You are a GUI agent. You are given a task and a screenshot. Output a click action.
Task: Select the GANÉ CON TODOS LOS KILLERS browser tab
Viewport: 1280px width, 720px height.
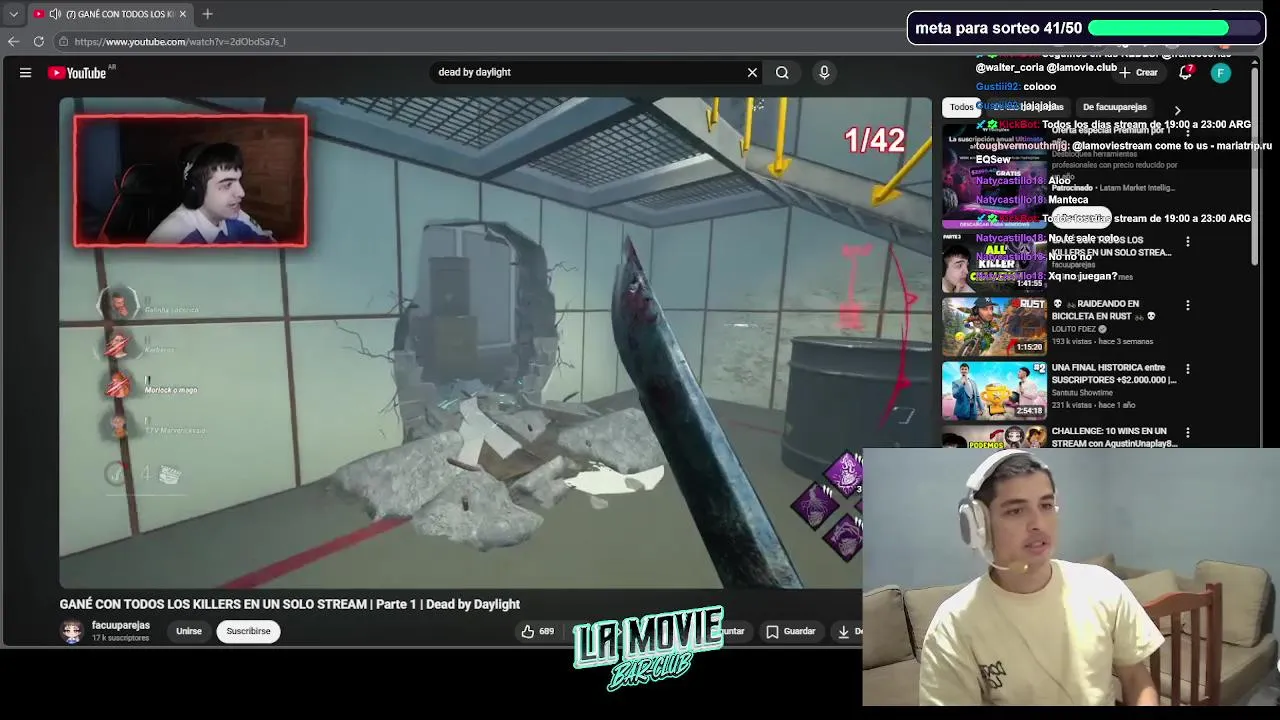point(110,14)
